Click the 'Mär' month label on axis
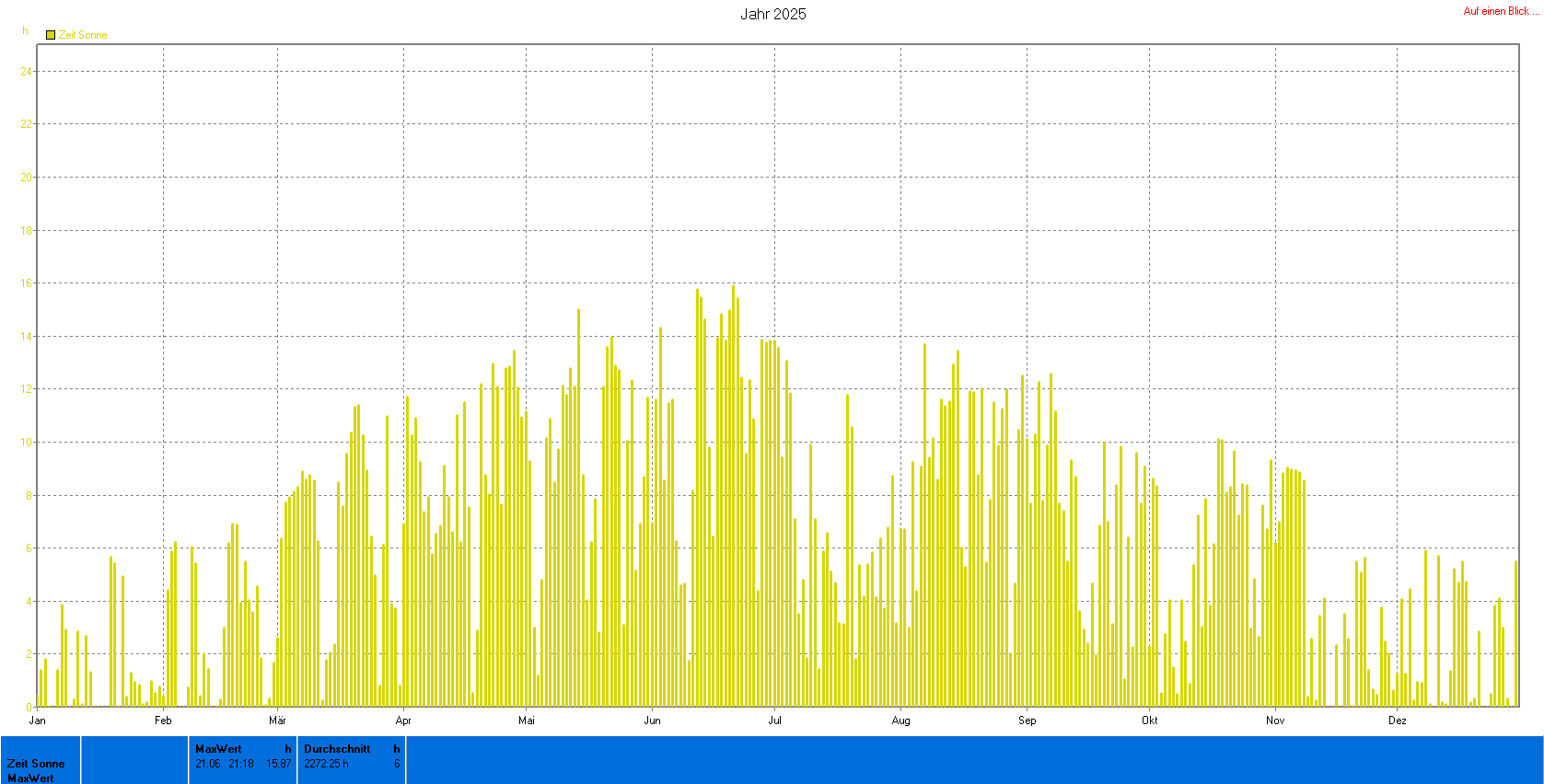Screen dimensions: 1544x784 pos(277,721)
